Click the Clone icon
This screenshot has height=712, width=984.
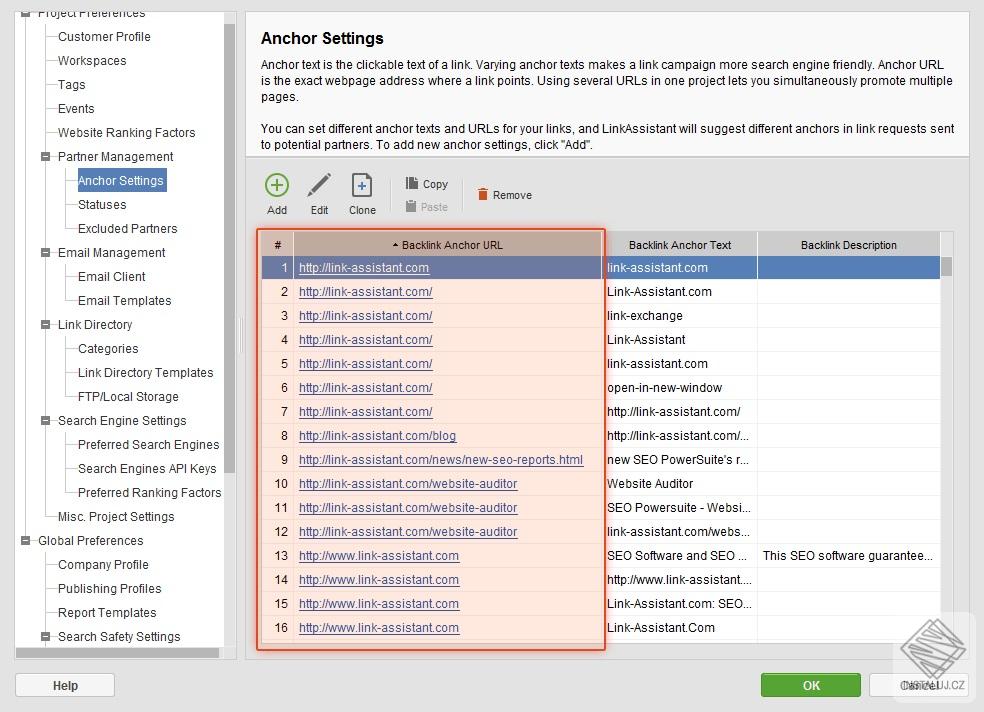click(x=362, y=186)
